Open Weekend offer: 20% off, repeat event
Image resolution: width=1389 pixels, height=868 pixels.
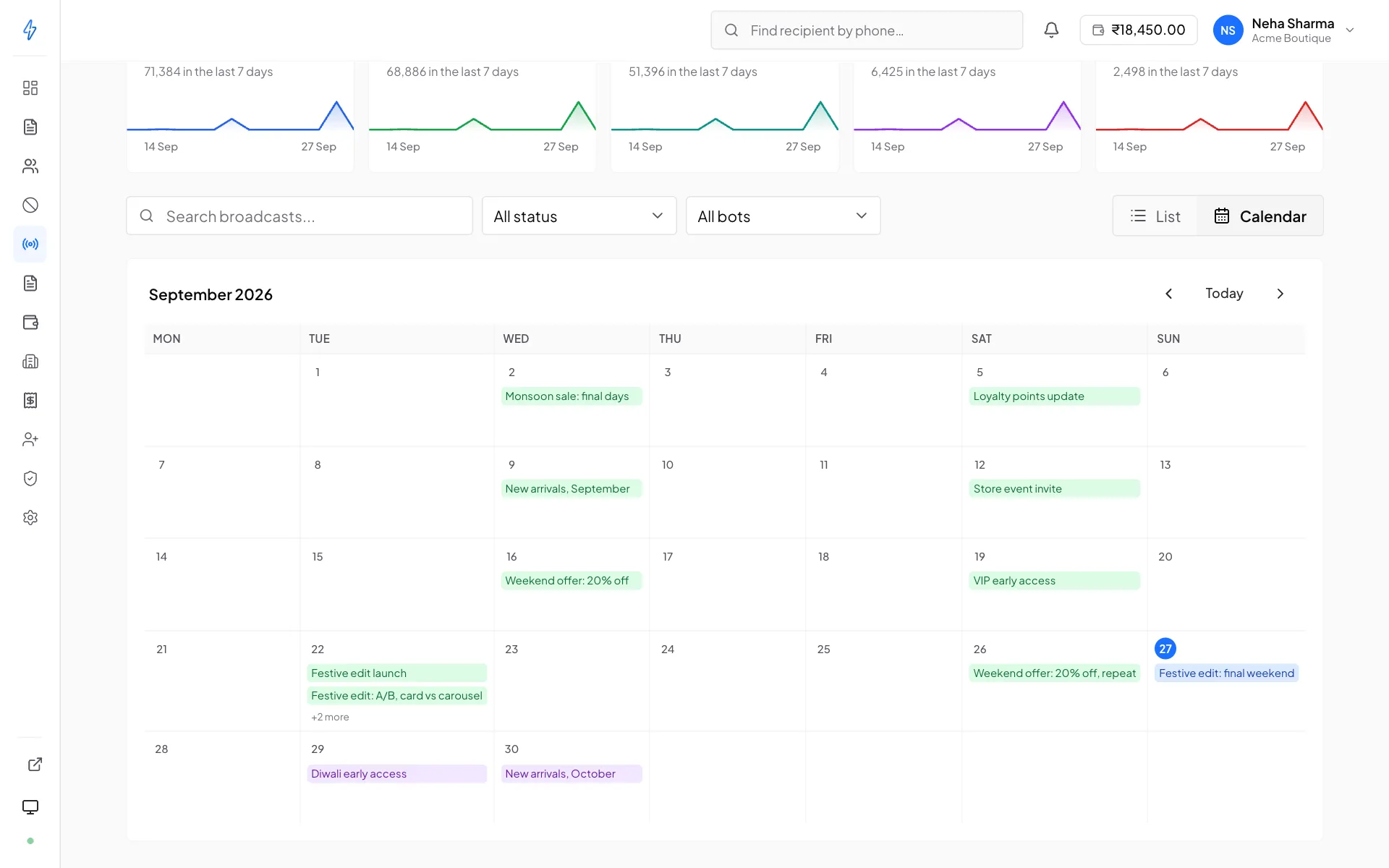point(1054,673)
